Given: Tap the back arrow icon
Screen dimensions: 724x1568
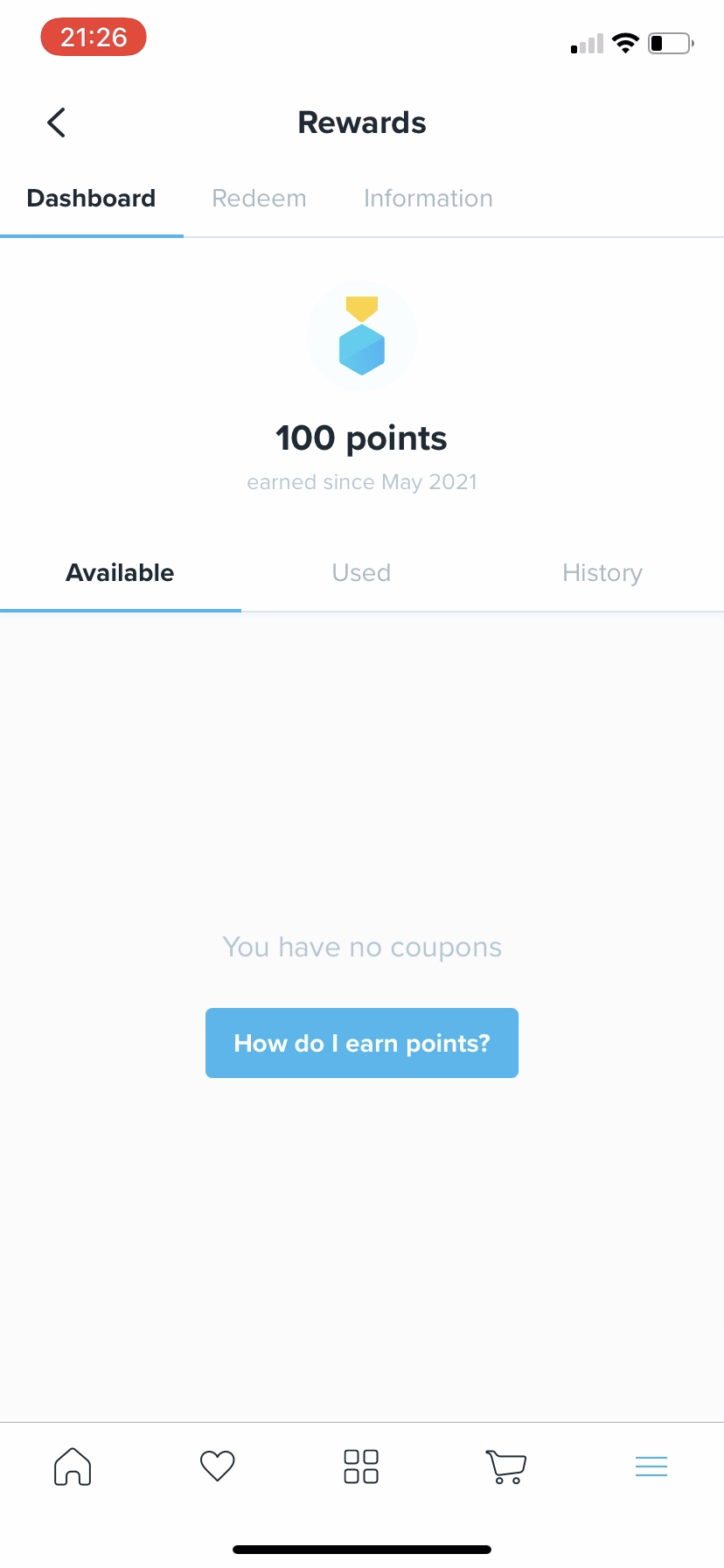Looking at the screenshot, I should pyautogui.click(x=56, y=122).
